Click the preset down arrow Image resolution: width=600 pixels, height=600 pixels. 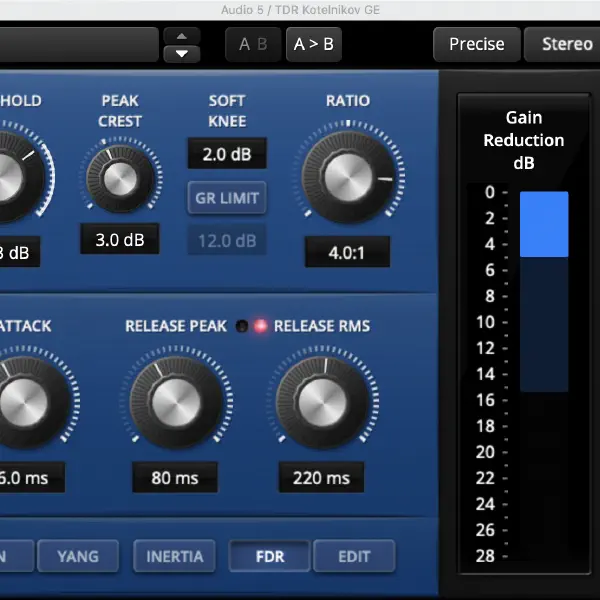coord(181,54)
